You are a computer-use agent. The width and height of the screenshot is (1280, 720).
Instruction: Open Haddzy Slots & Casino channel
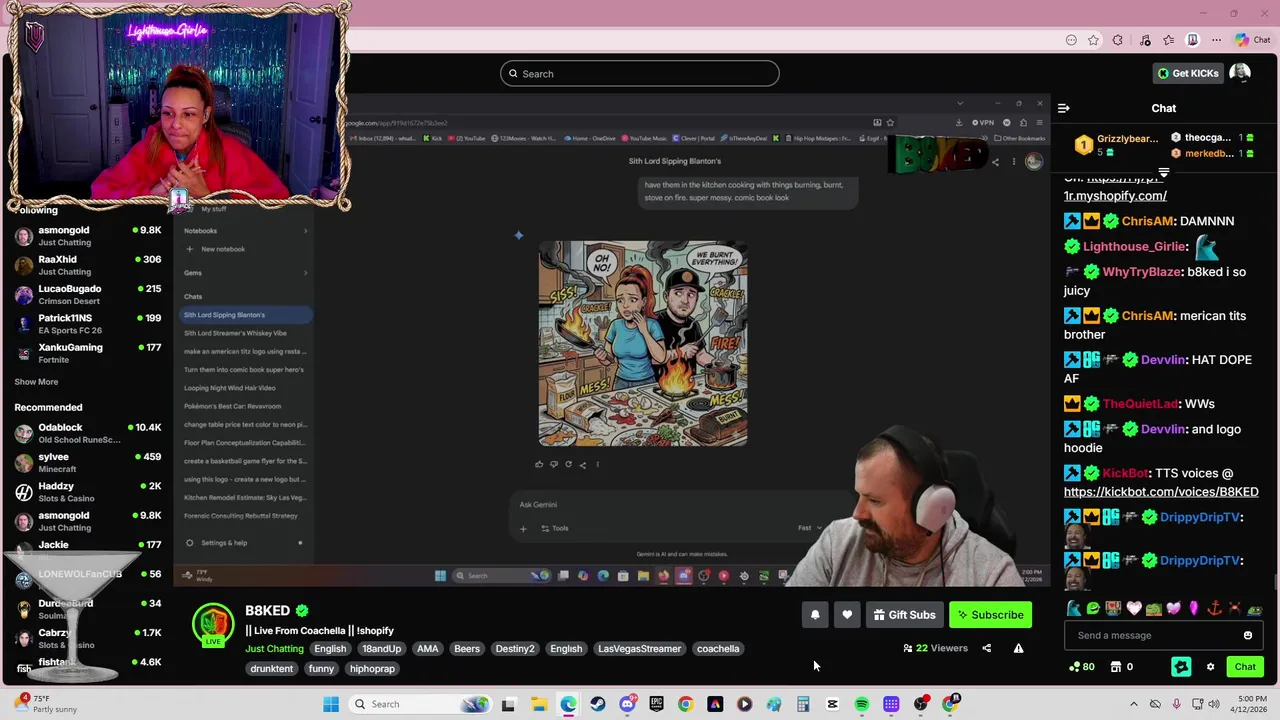coord(88,492)
